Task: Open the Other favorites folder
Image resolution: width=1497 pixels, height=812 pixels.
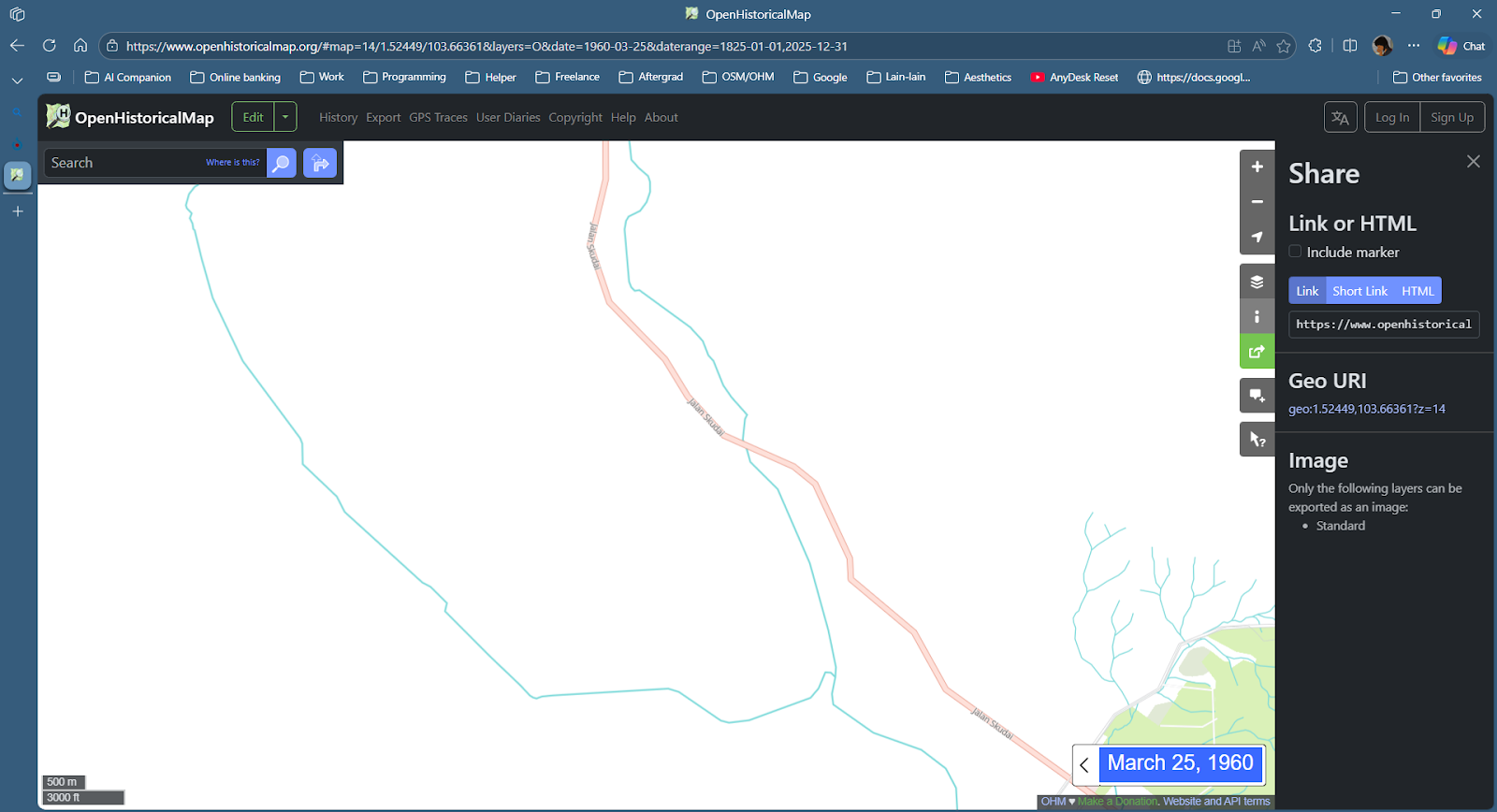Action: 1437,78
